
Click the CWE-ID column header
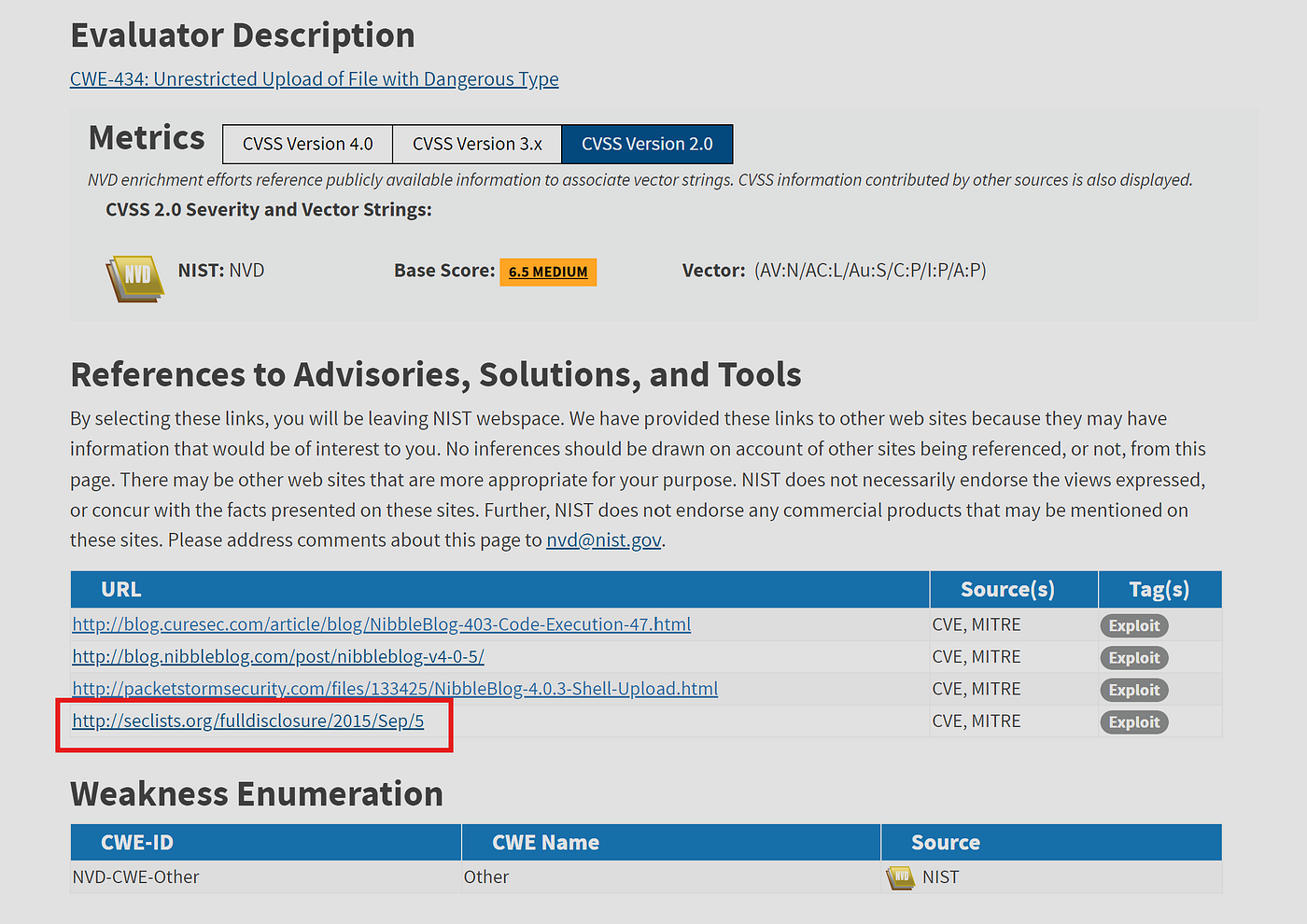click(x=266, y=843)
